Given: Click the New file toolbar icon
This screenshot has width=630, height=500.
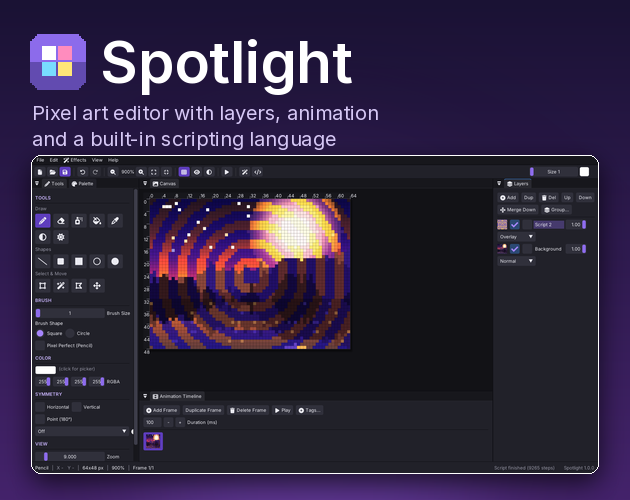Looking at the screenshot, I should point(40,172).
